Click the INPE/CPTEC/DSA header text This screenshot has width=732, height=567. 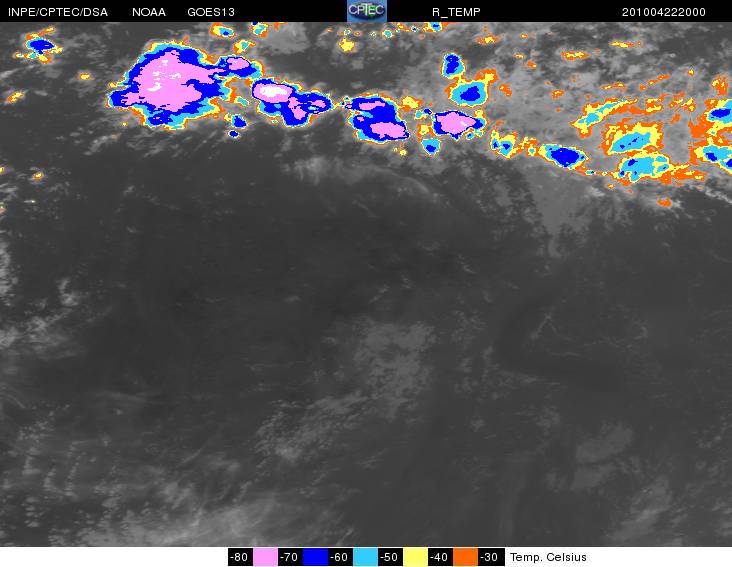click(x=58, y=12)
